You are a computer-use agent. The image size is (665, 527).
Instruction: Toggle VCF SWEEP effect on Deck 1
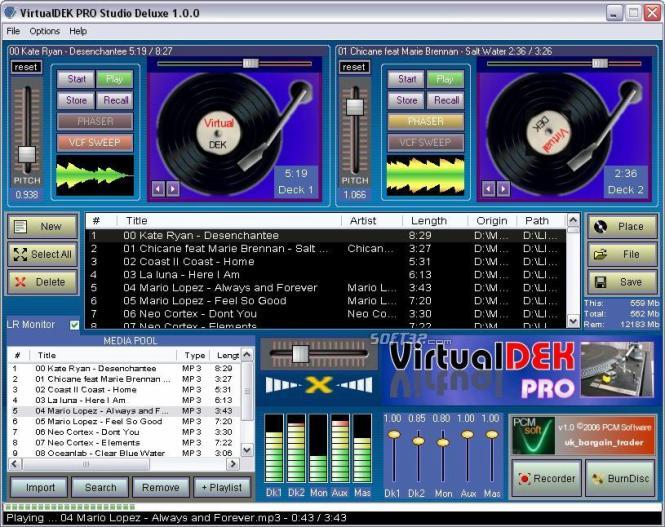point(95,142)
